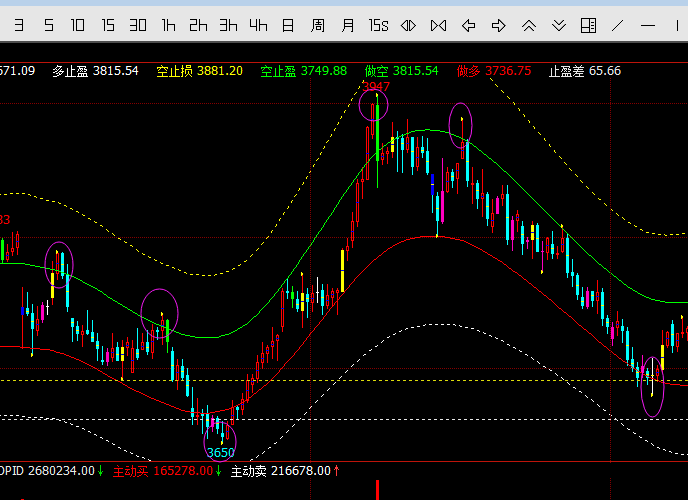Click the double down chevron icon
Viewport: 688px width, 500px height.
(x=558, y=25)
